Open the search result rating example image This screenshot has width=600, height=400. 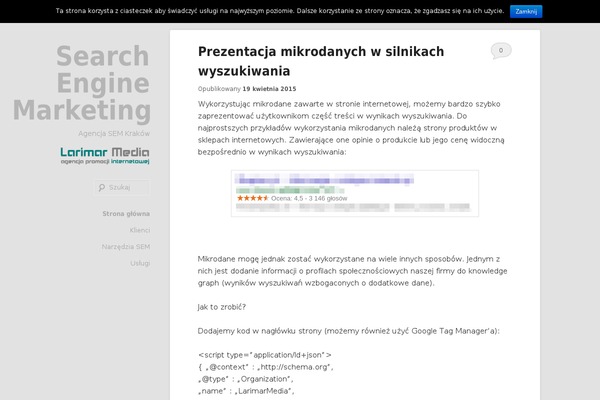(x=355, y=193)
